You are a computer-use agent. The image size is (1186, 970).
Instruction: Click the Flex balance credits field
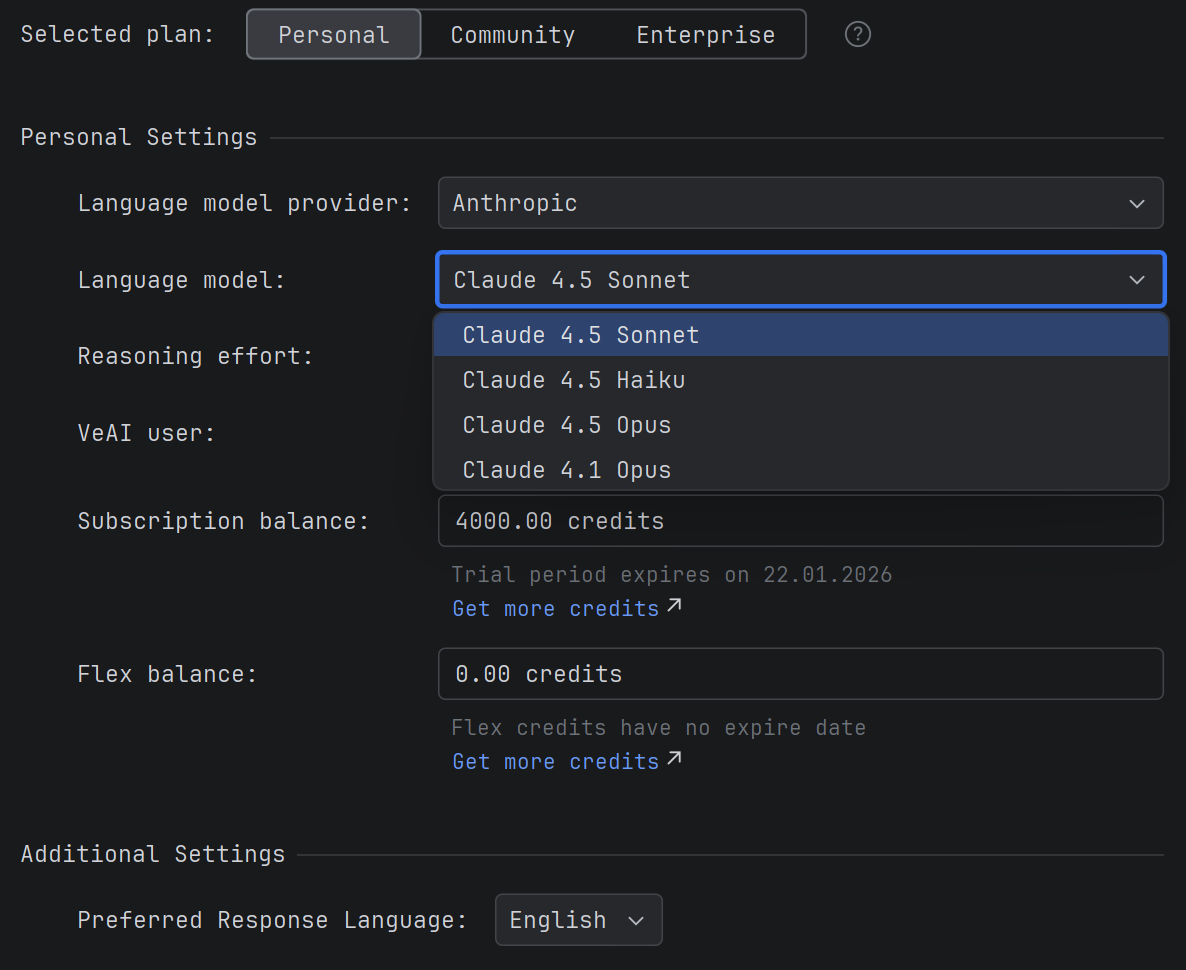tap(800, 674)
